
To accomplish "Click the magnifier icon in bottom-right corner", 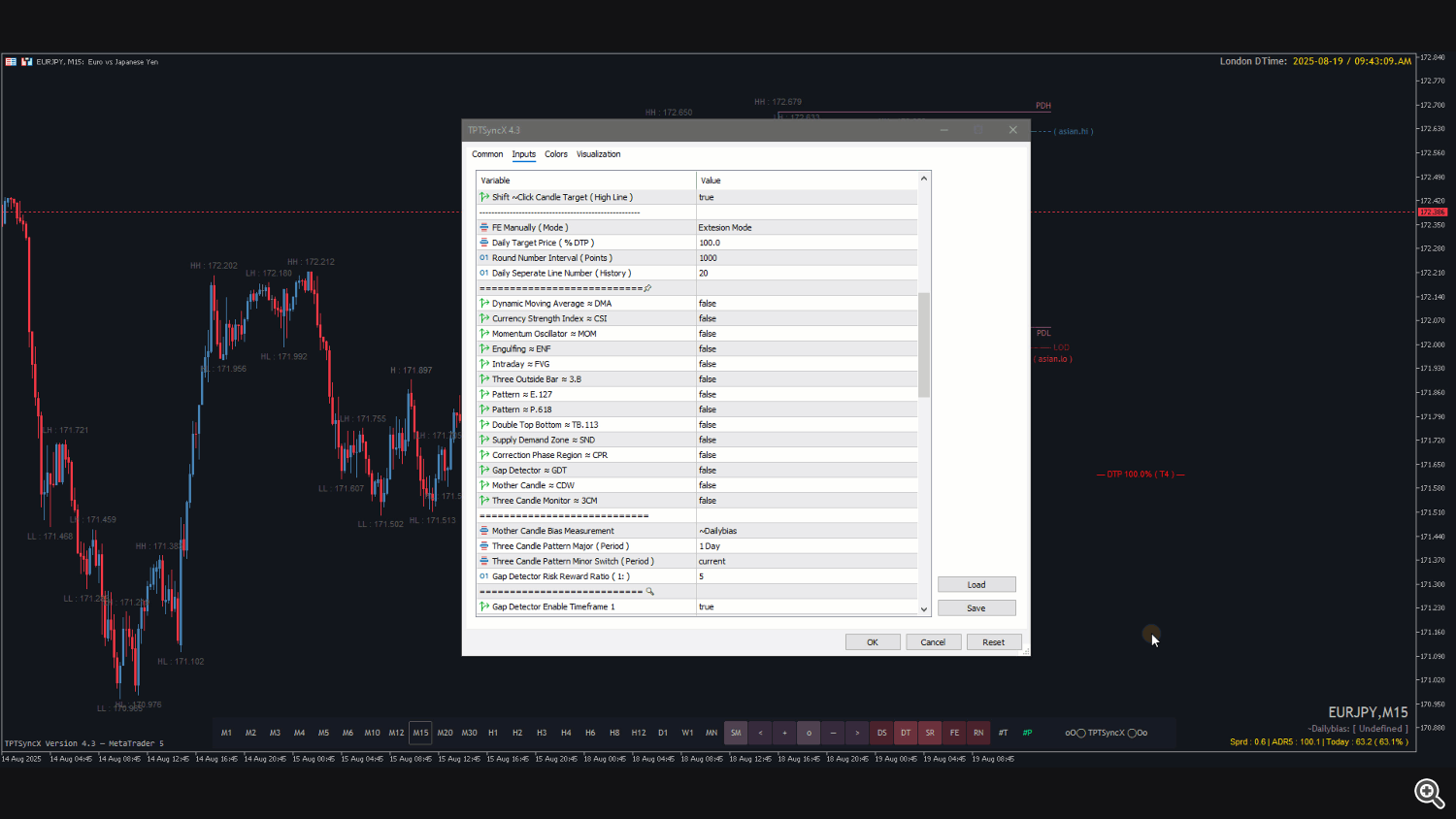I will pyautogui.click(x=1428, y=793).
